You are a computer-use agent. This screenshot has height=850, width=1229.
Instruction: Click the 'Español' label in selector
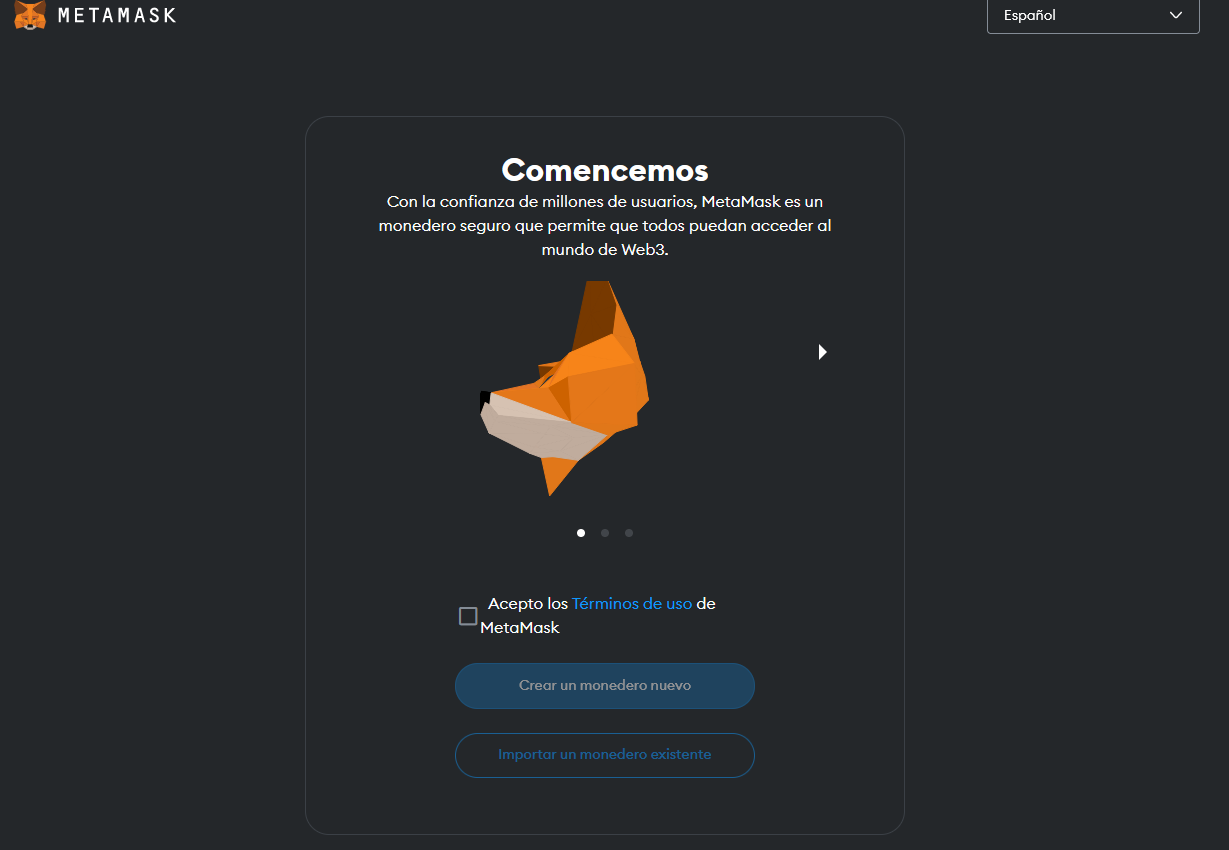[x=1030, y=15]
